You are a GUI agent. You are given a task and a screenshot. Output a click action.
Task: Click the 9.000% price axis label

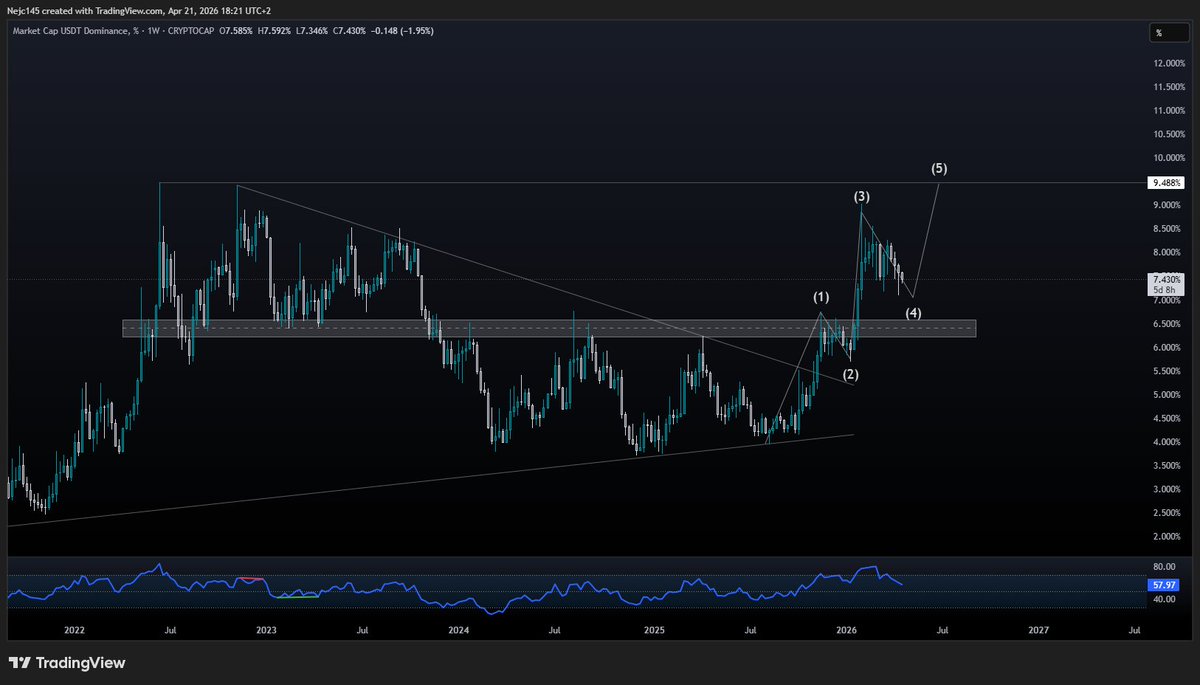click(1168, 205)
